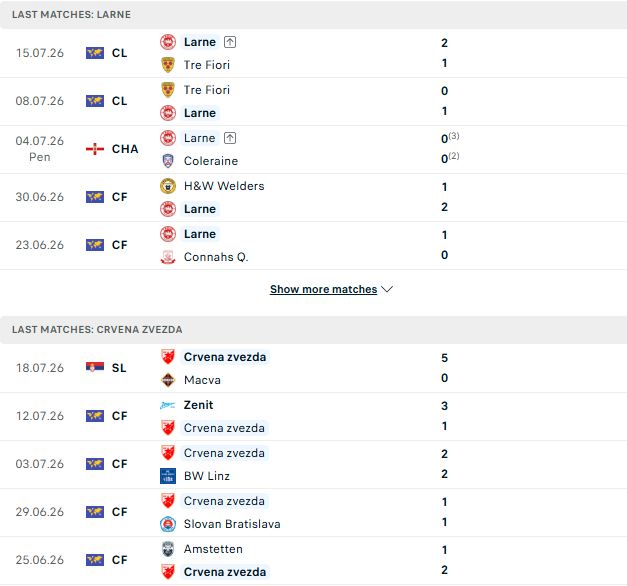Click the advancing arrow icon beside Larne vs Coleraine

click(x=230, y=138)
